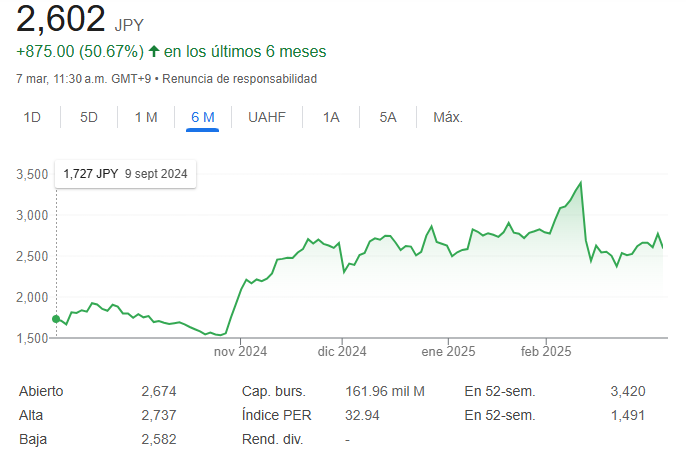Select the 1D time range tab
Viewport: 686px width, 463px height.
pyautogui.click(x=32, y=117)
